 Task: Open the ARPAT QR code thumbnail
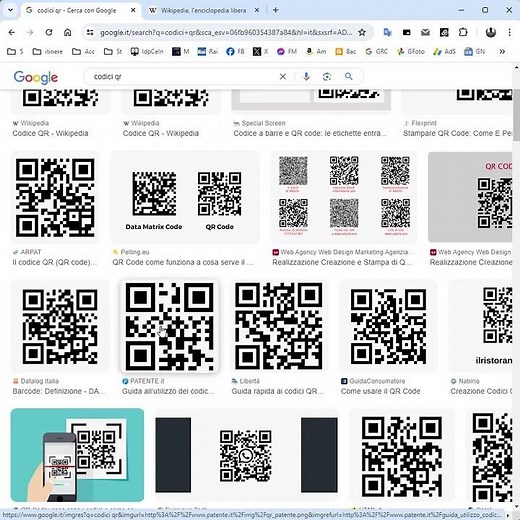tap(55, 197)
